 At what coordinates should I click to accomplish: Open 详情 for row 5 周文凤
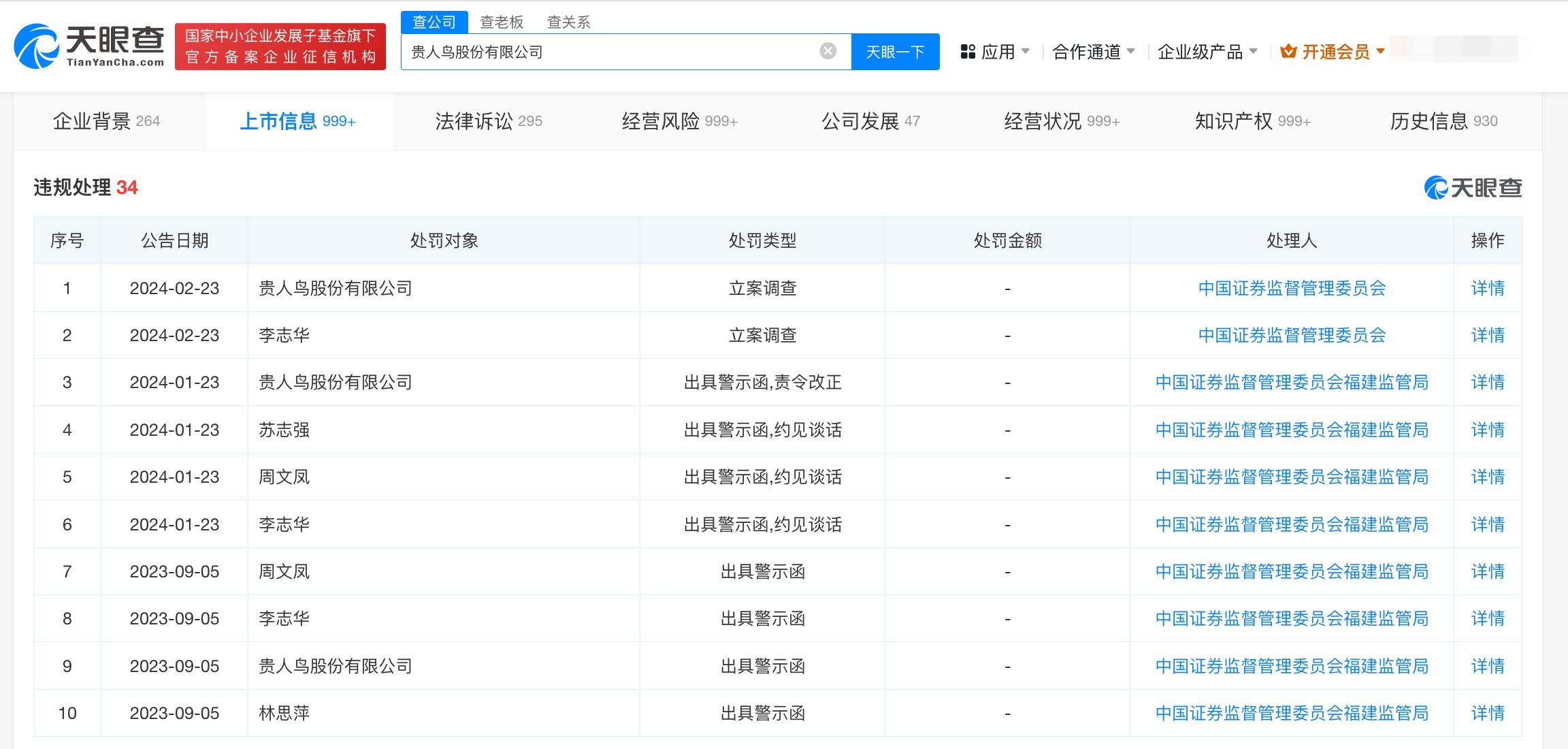[x=1488, y=477]
